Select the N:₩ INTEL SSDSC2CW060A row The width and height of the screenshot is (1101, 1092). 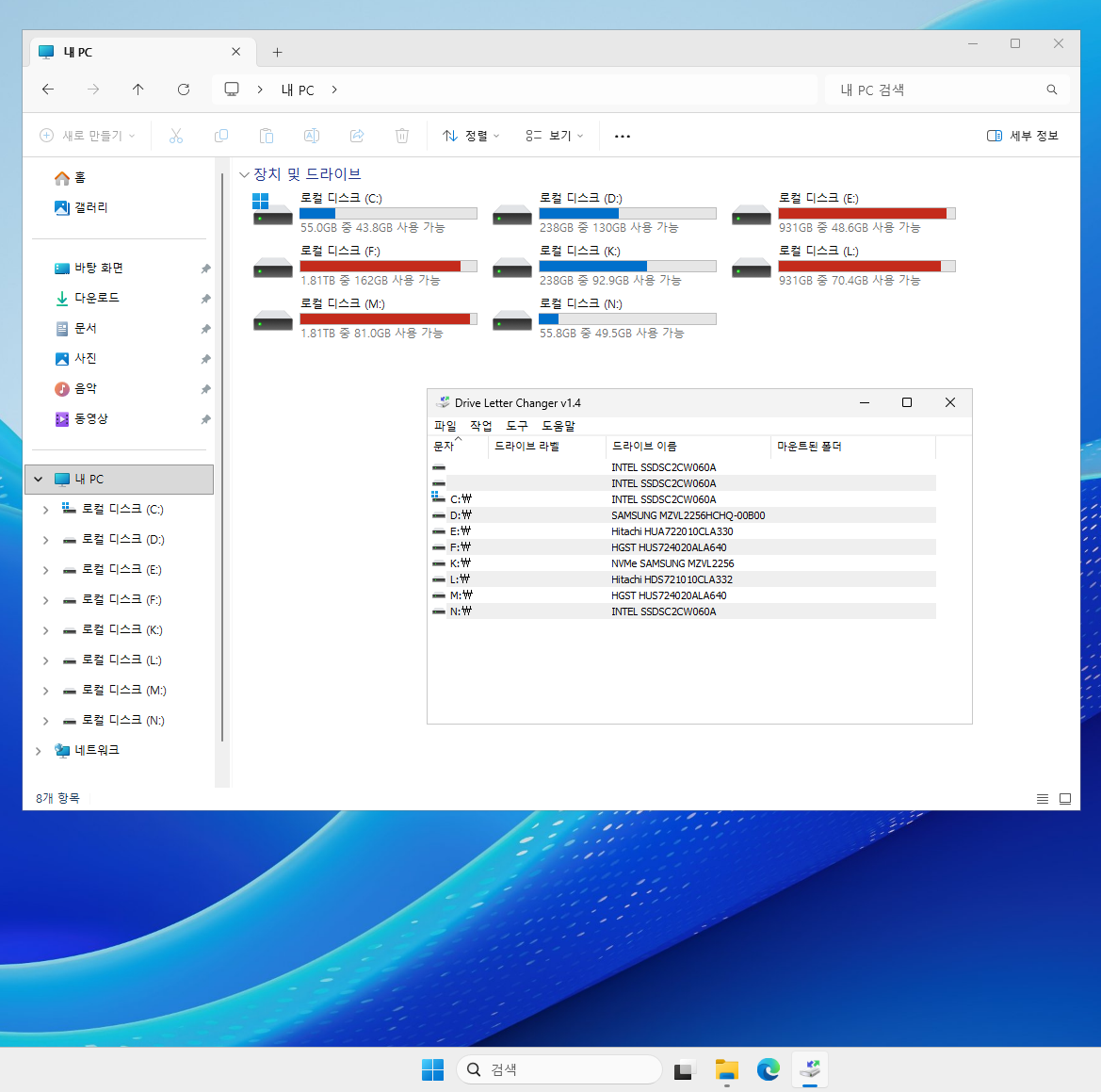(x=683, y=611)
